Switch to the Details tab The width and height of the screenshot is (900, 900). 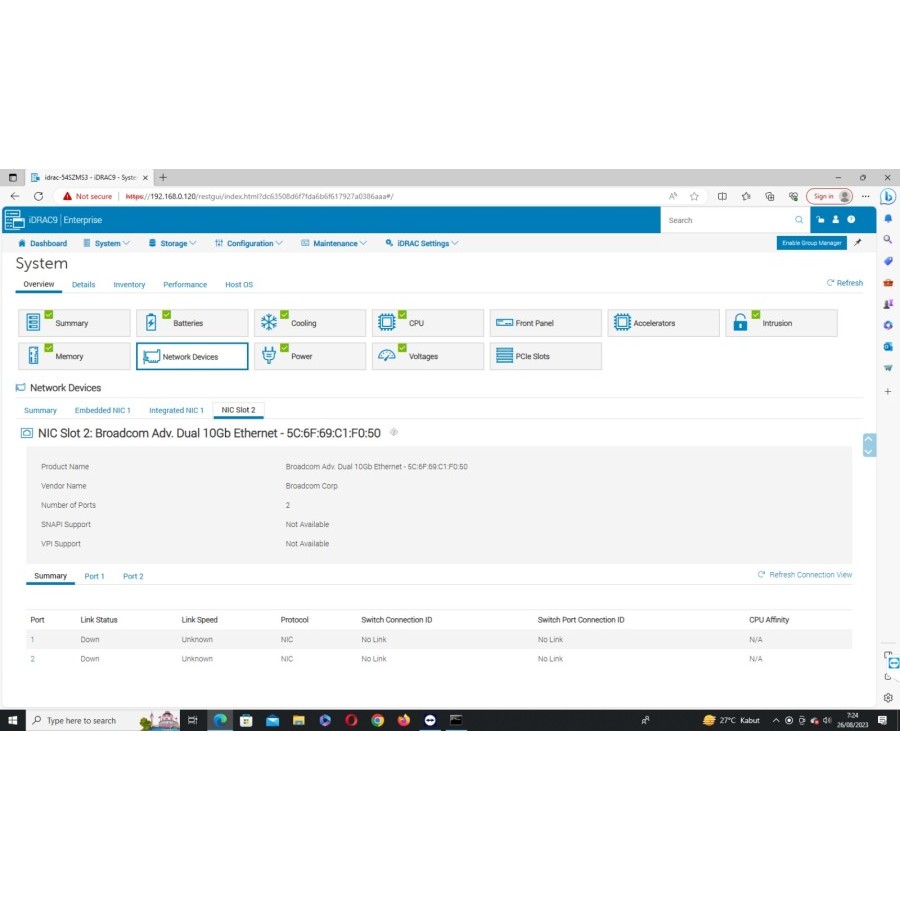(x=83, y=284)
